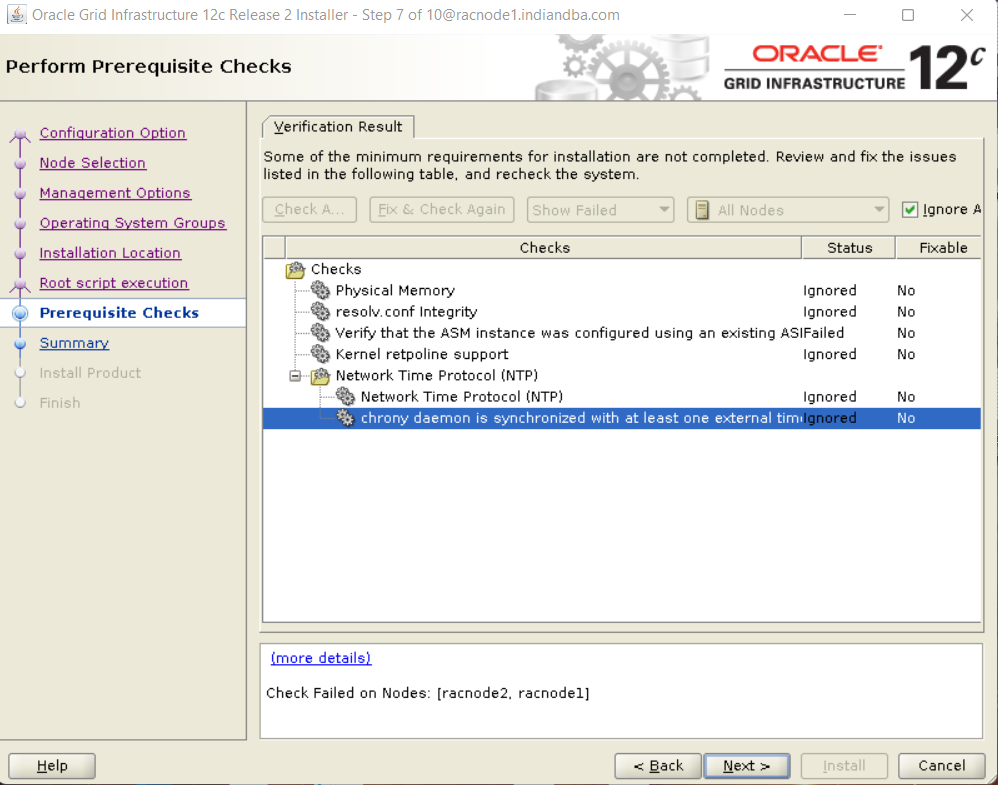Go to Configuration Option step
The width and height of the screenshot is (998, 785).
[x=113, y=133]
